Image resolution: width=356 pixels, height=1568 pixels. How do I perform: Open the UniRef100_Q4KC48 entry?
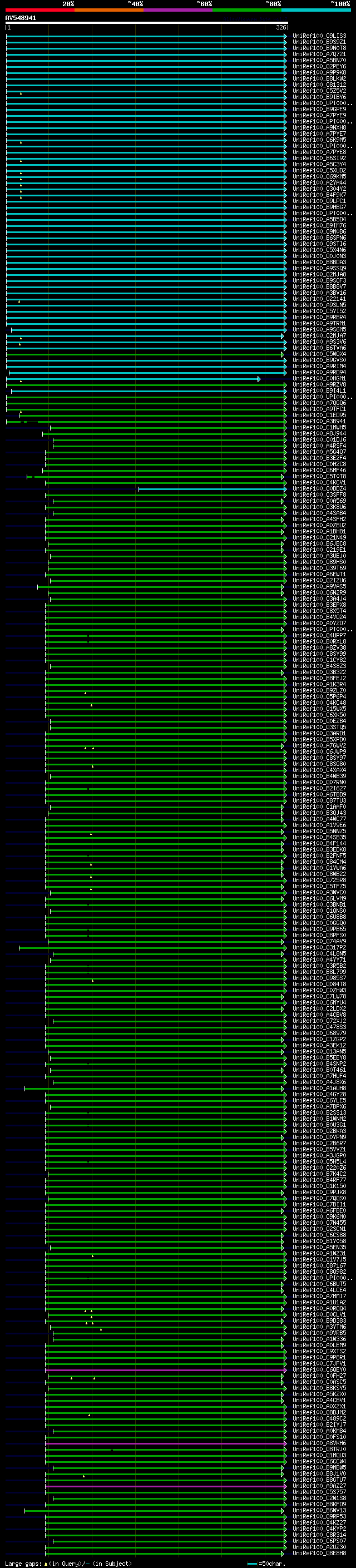pyautogui.click(x=319, y=703)
